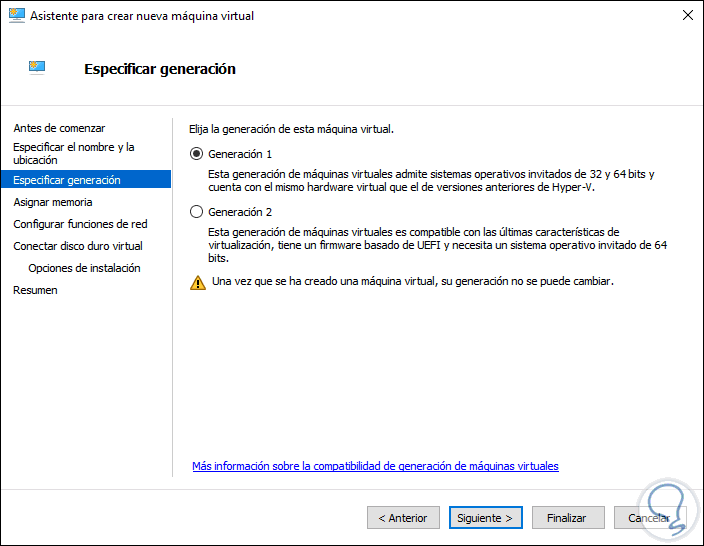Jump to Asignar memoria step

(x=53, y=202)
